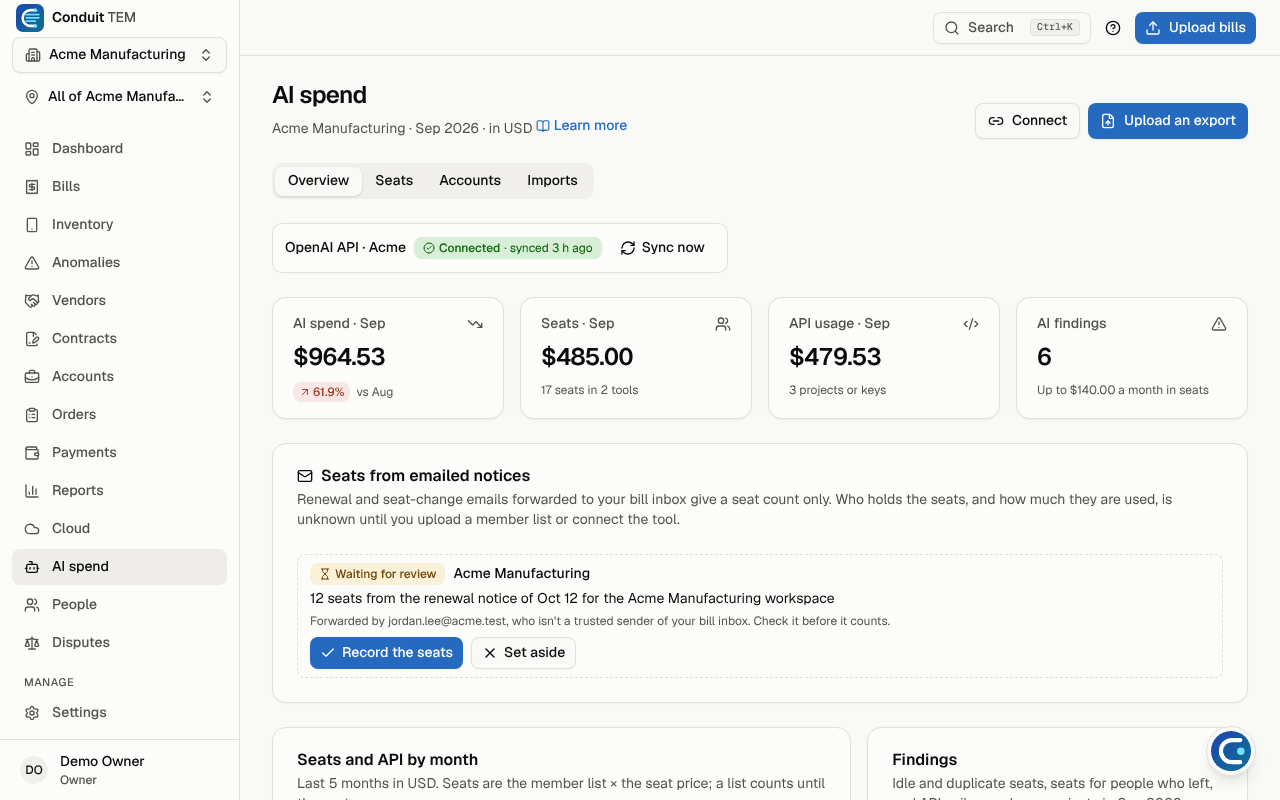The height and width of the screenshot is (800, 1280).
Task: Click the trend arrow icon on AI spend card
Action: click(475, 324)
